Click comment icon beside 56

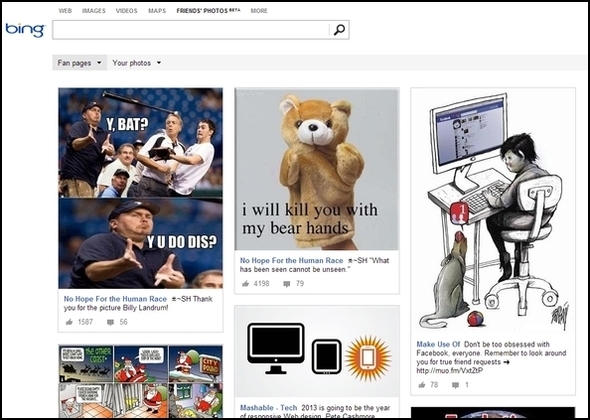[x=110, y=323]
